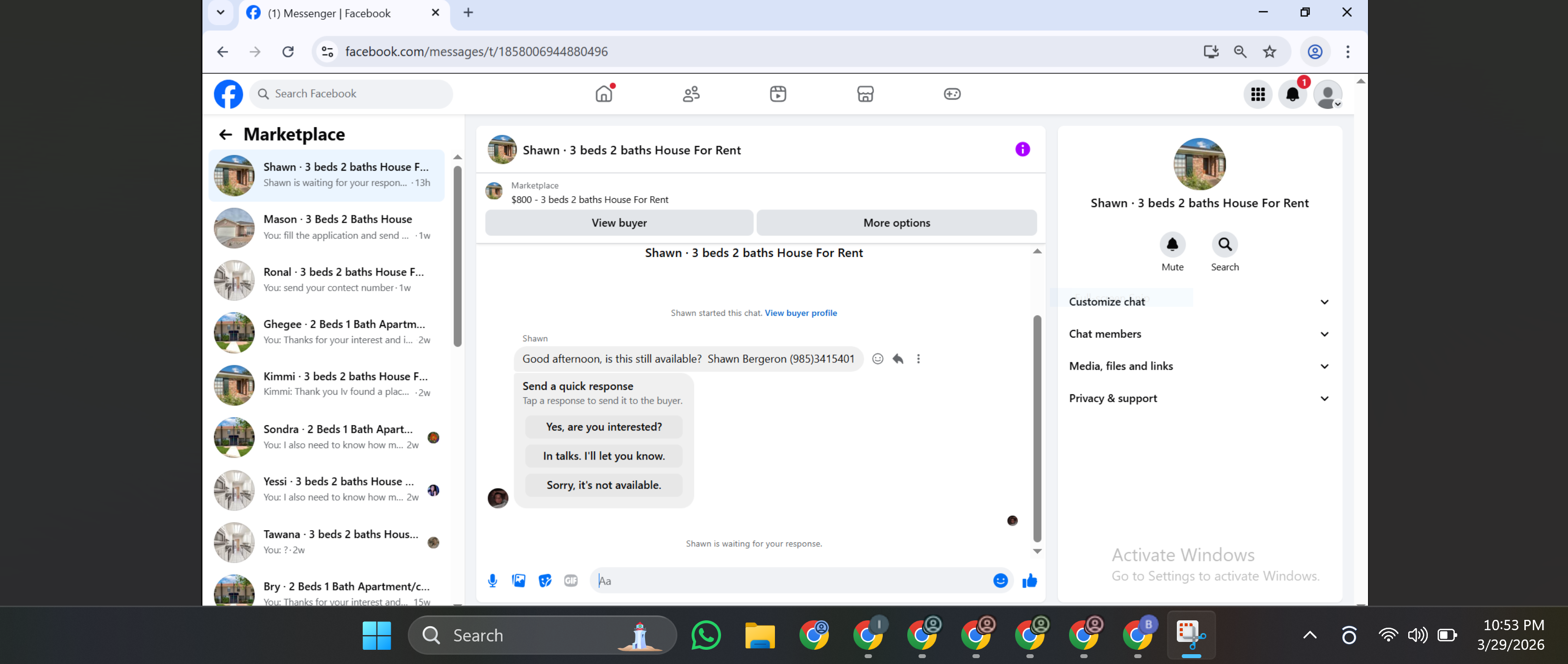1568x664 pixels.
Task: Select the Messenger | Facebook tab
Action: [x=345, y=13]
